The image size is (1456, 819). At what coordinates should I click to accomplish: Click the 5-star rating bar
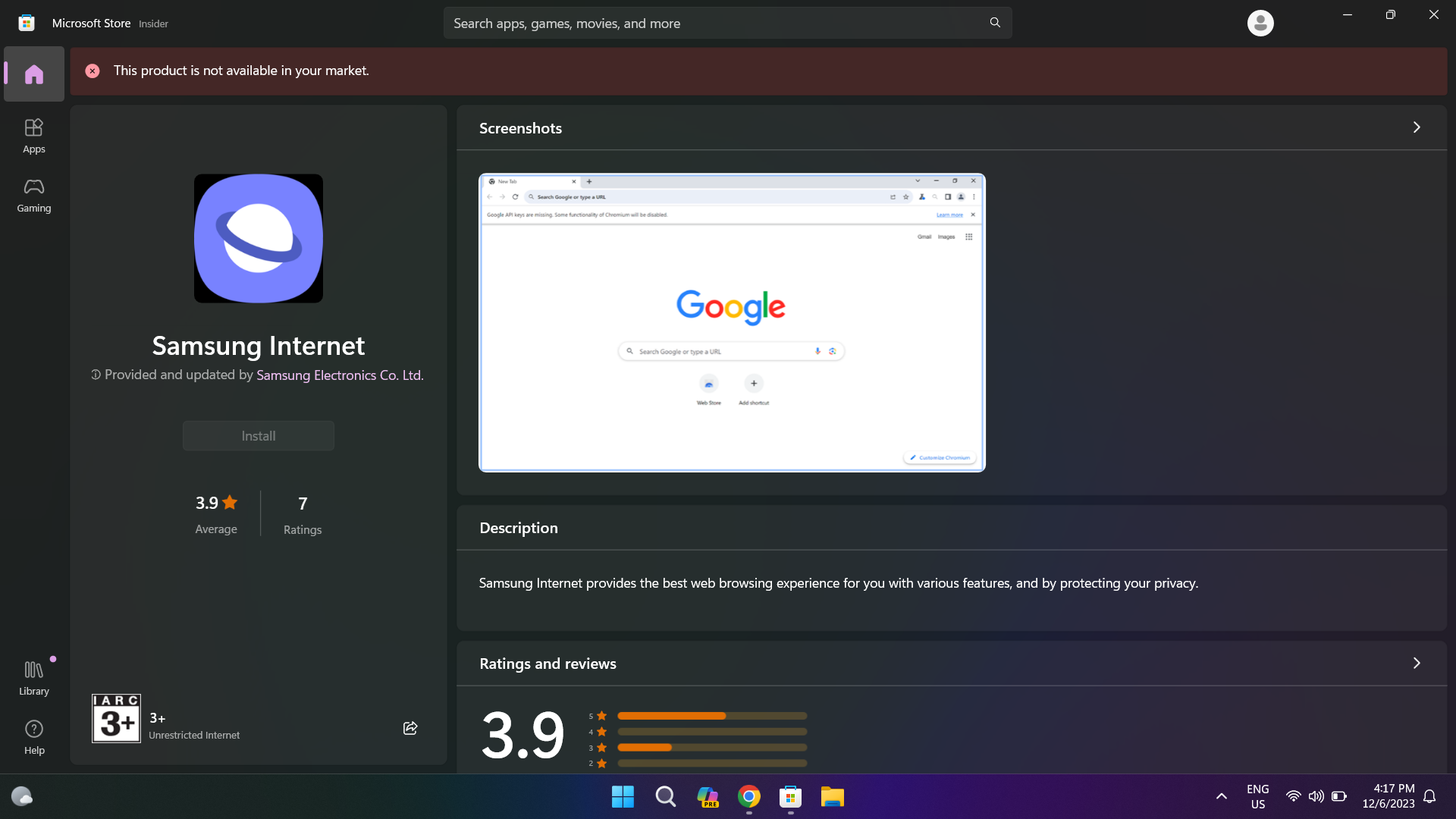[711, 716]
